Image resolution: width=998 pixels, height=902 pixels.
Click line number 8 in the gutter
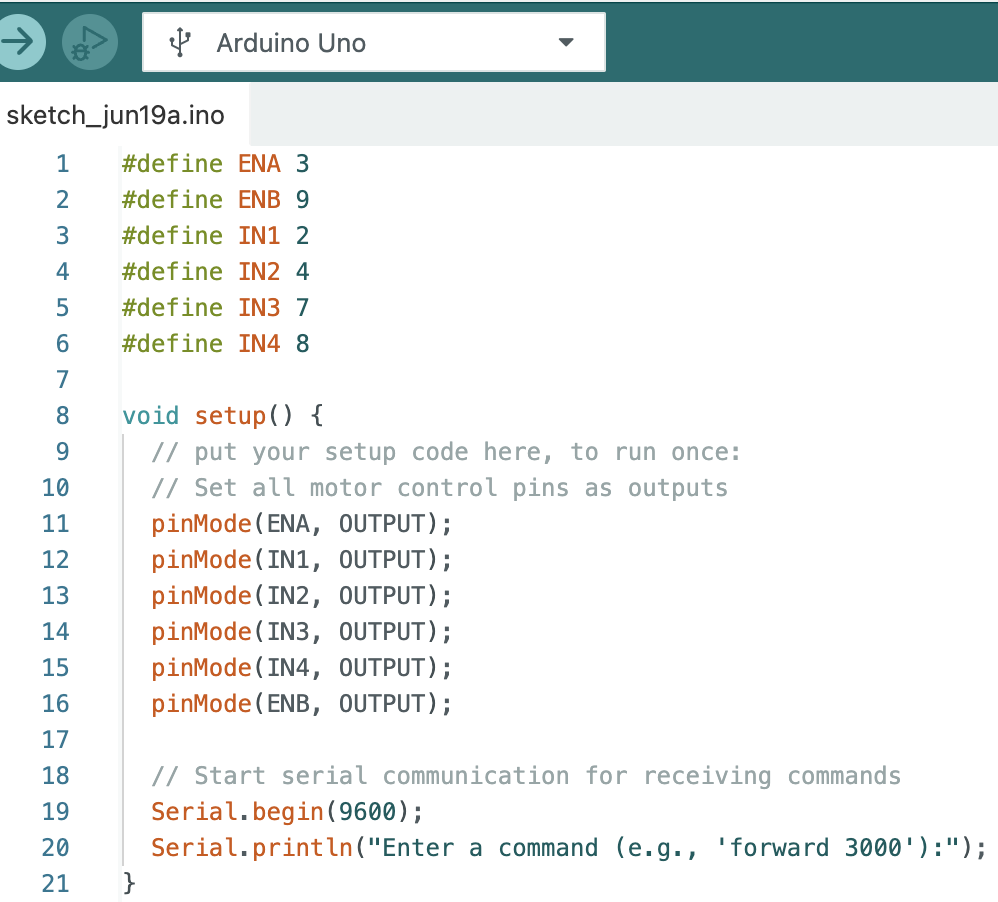point(63,416)
